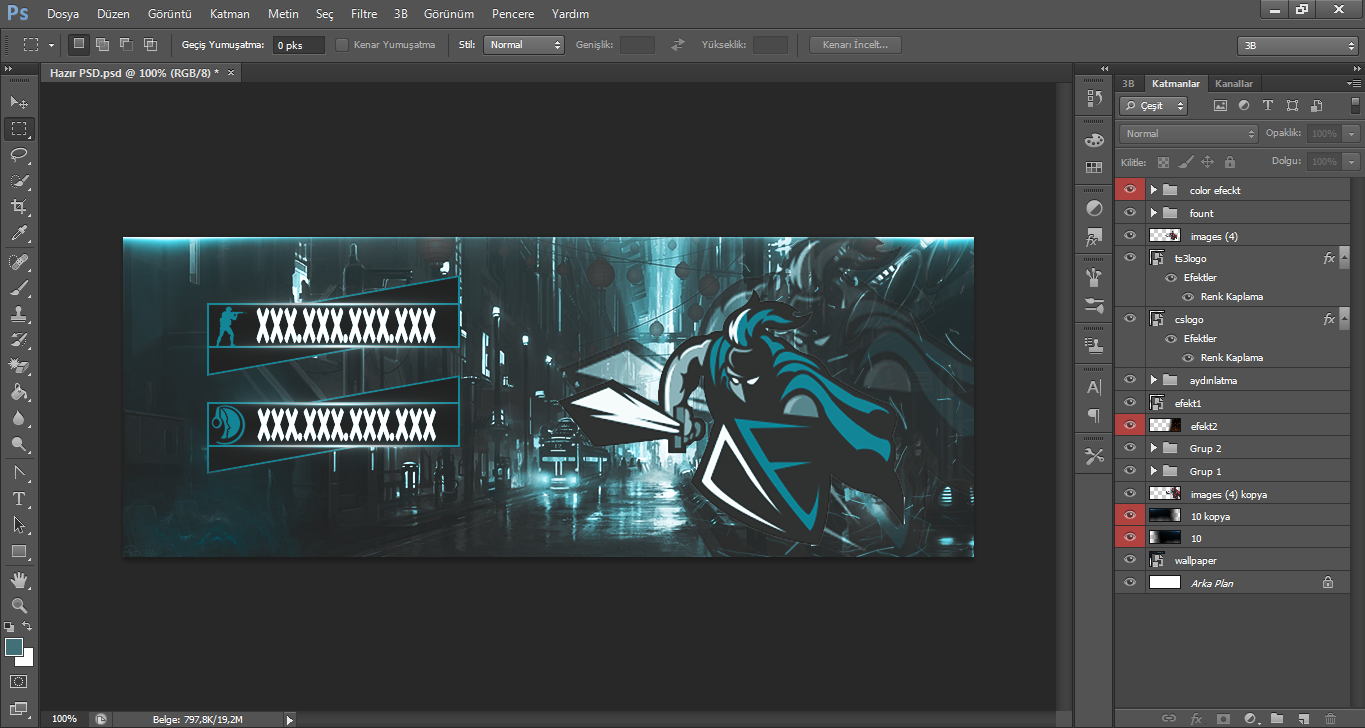This screenshot has width=1365, height=728.
Task: Select the Eraser tool
Action: click(x=19, y=365)
